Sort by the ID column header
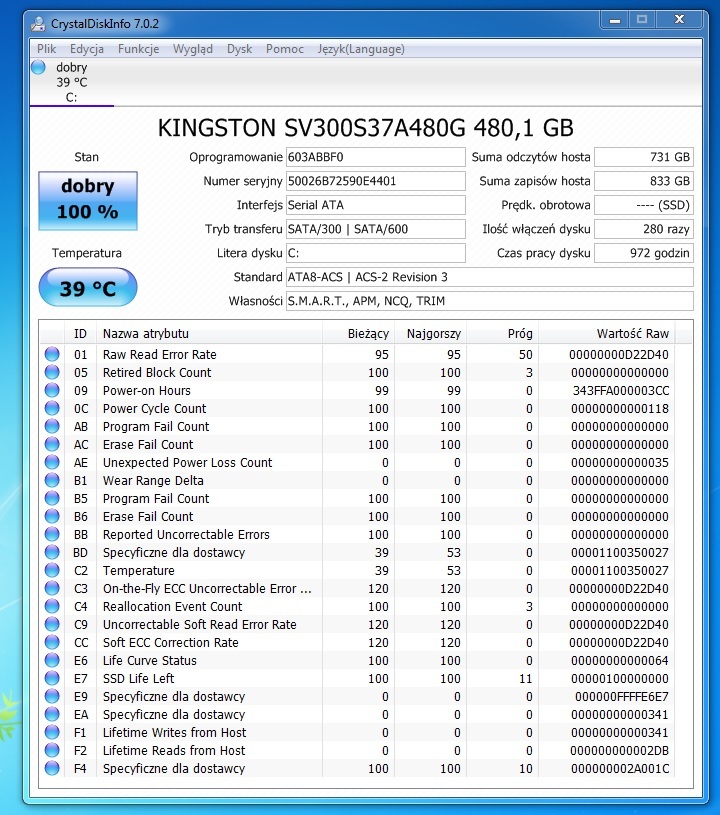This screenshot has width=720, height=815. point(80,333)
